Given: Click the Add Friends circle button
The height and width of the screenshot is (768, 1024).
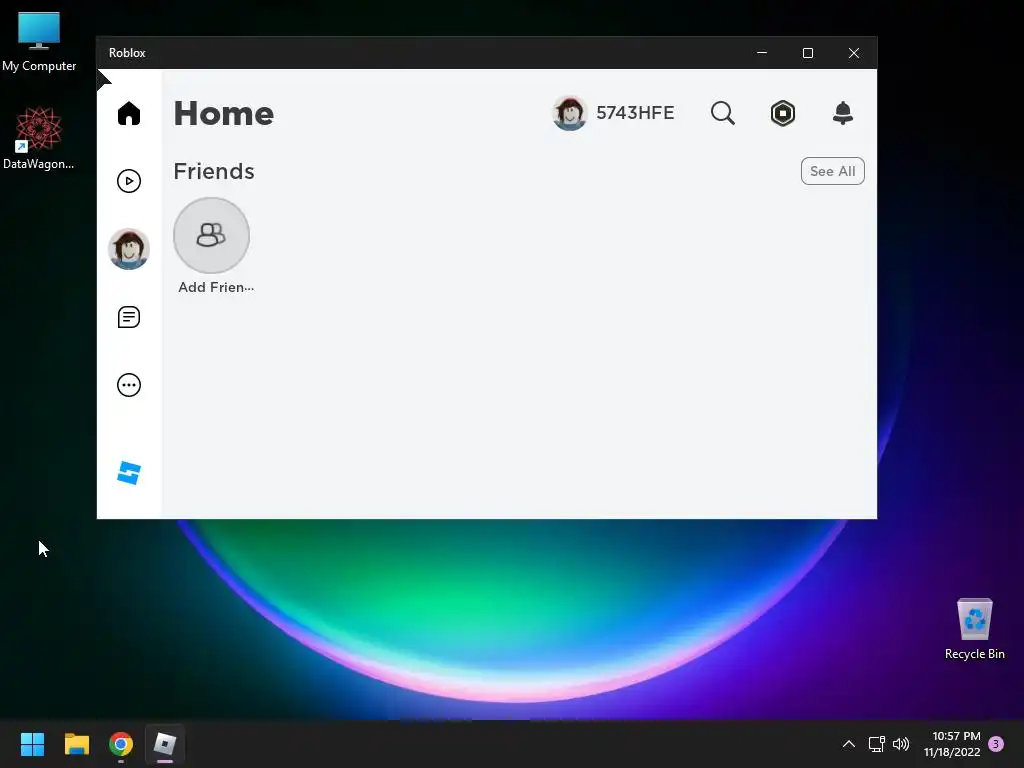Looking at the screenshot, I should pyautogui.click(x=212, y=235).
